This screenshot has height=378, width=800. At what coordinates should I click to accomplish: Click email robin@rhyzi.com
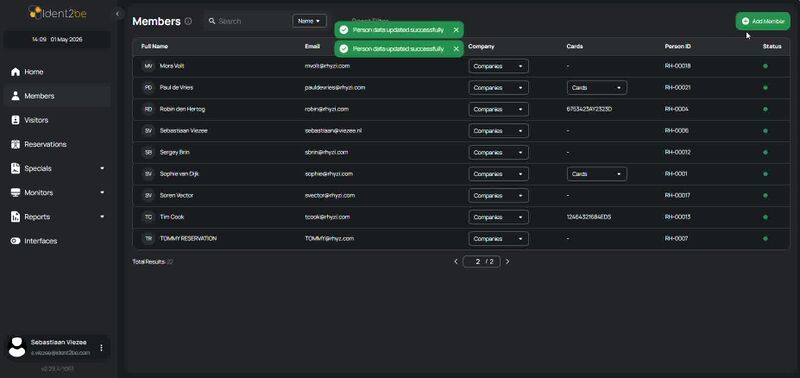[327, 109]
